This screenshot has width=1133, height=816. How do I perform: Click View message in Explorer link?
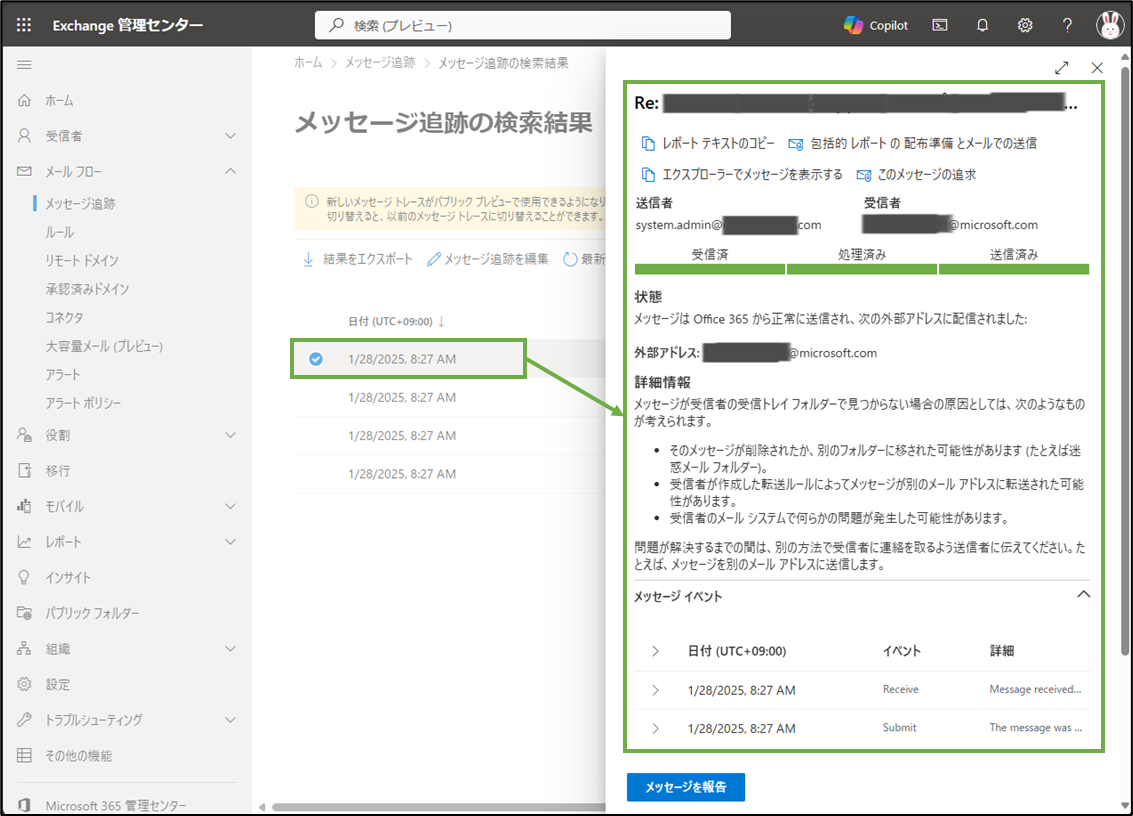[742, 174]
